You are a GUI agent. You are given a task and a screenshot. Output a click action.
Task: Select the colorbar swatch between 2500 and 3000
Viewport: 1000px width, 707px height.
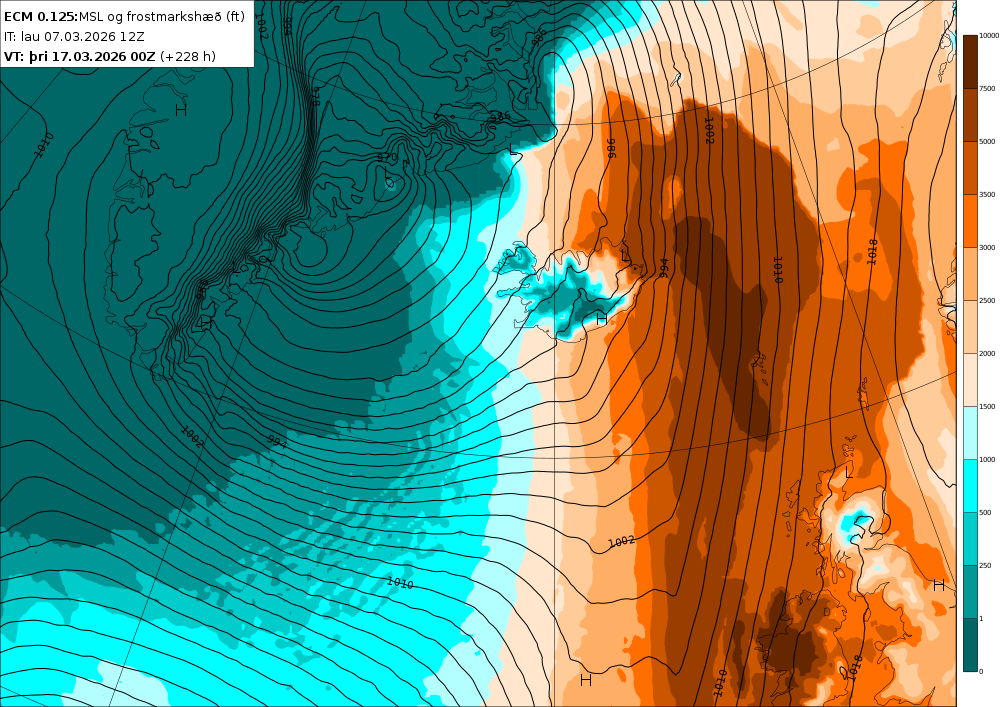pyautogui.click(x=969, y=273)
